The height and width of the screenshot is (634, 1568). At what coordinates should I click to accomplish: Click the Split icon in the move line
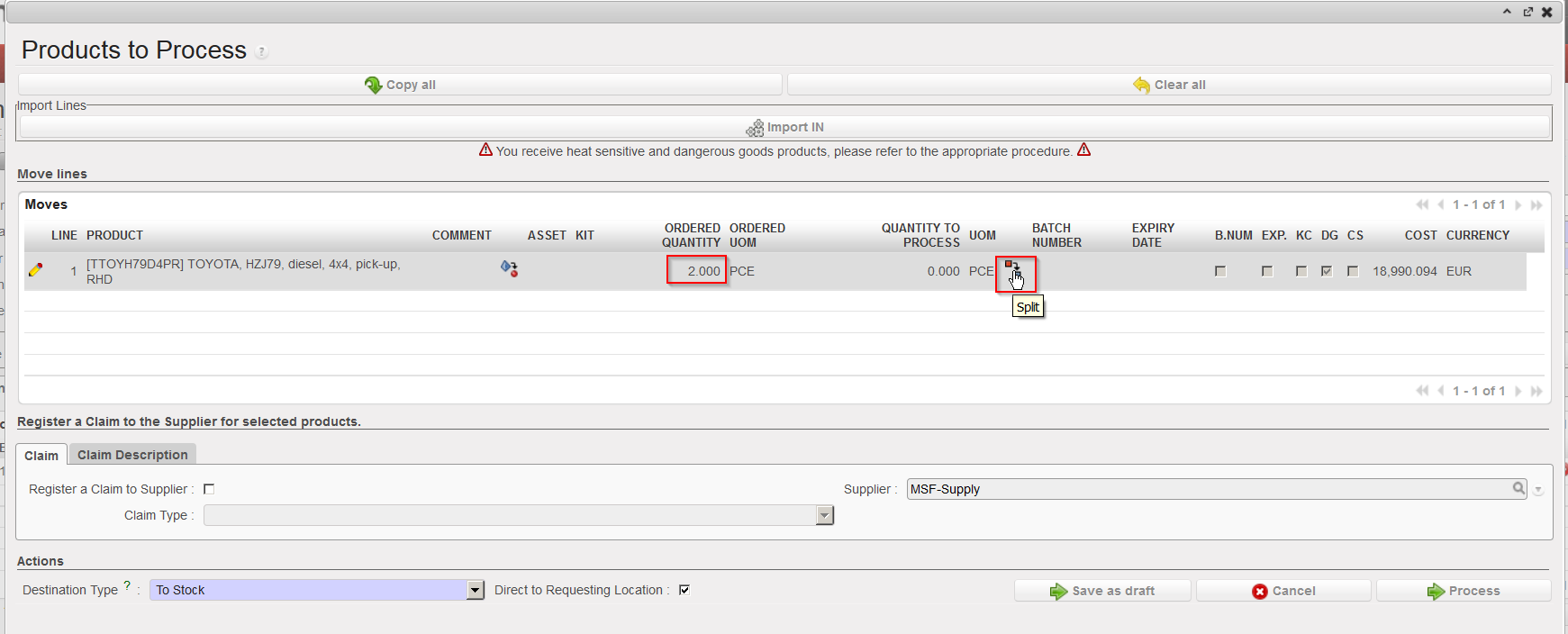click(x=1012, y=268)
